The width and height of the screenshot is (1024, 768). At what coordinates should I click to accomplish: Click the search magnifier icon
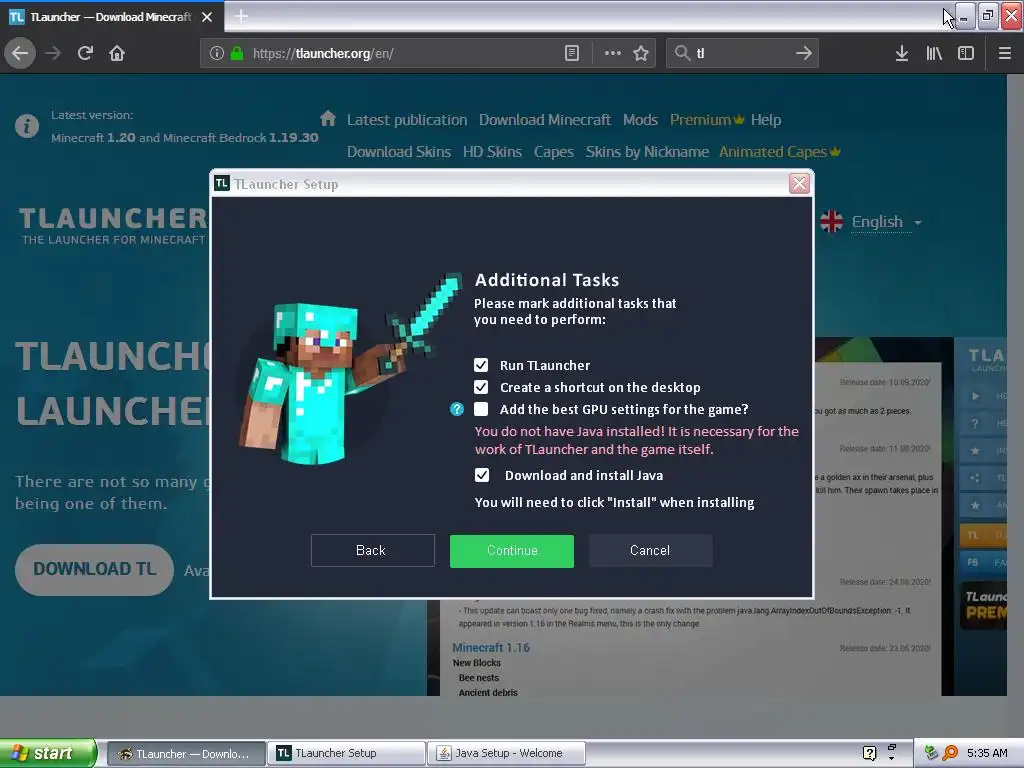[682, 53]
